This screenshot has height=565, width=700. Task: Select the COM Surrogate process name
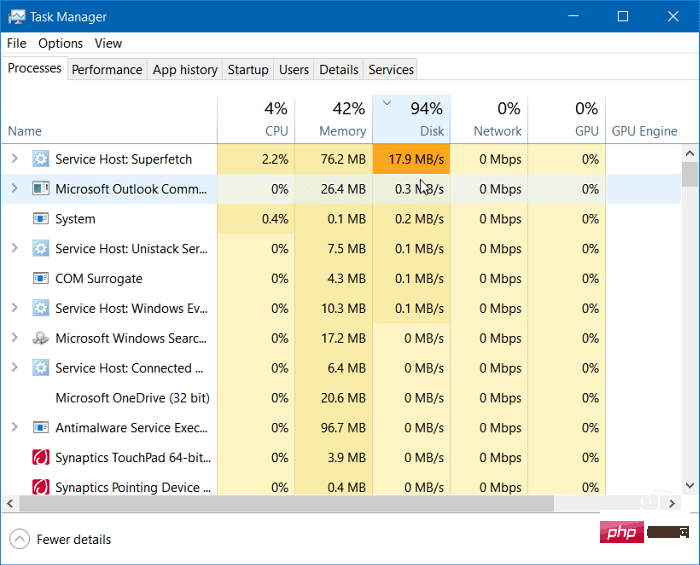point(99,278)
